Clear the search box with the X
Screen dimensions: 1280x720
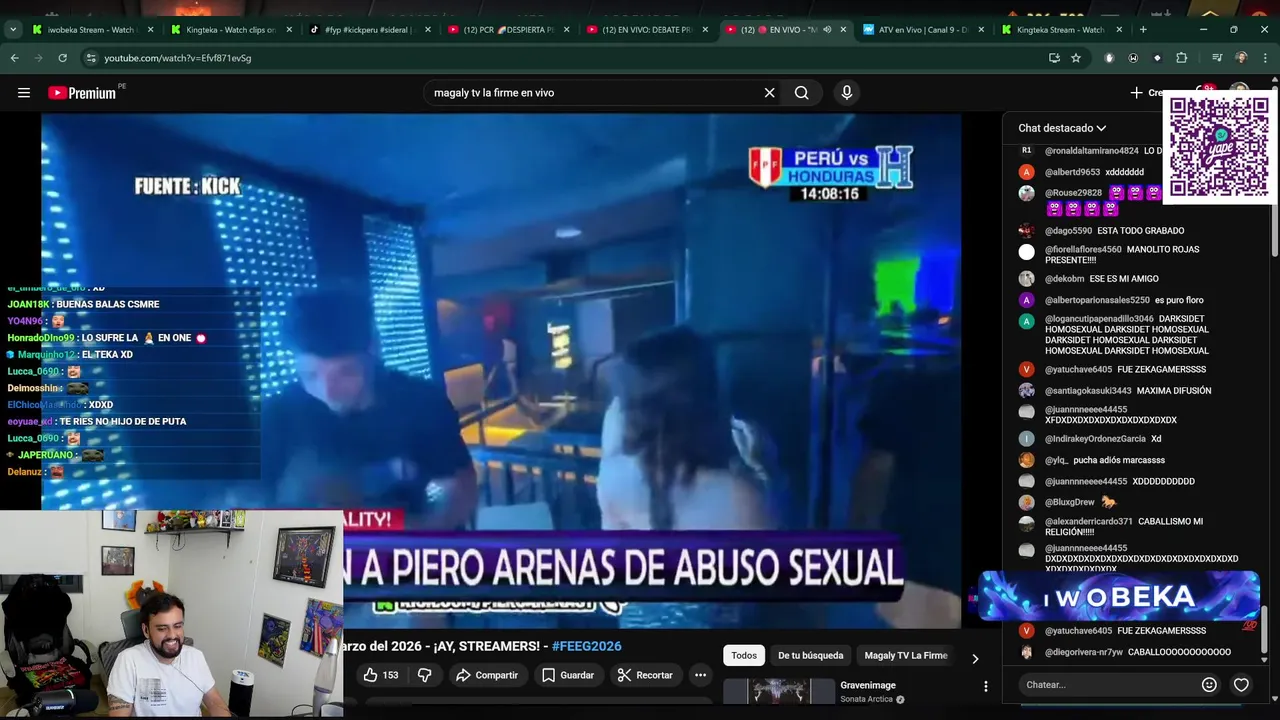coord(769,93)
